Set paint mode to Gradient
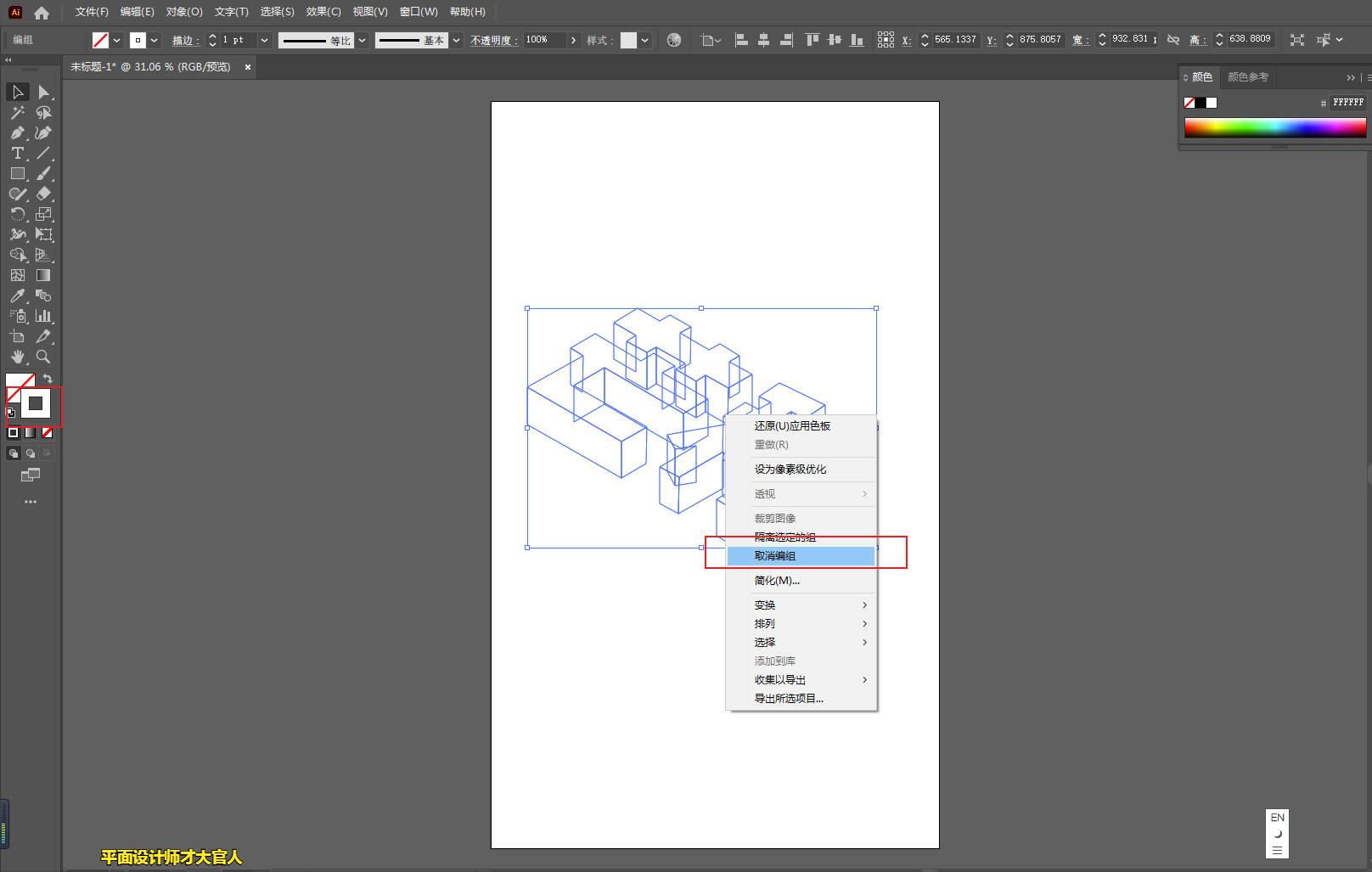 pyautogui.click(x=30, y=433)
